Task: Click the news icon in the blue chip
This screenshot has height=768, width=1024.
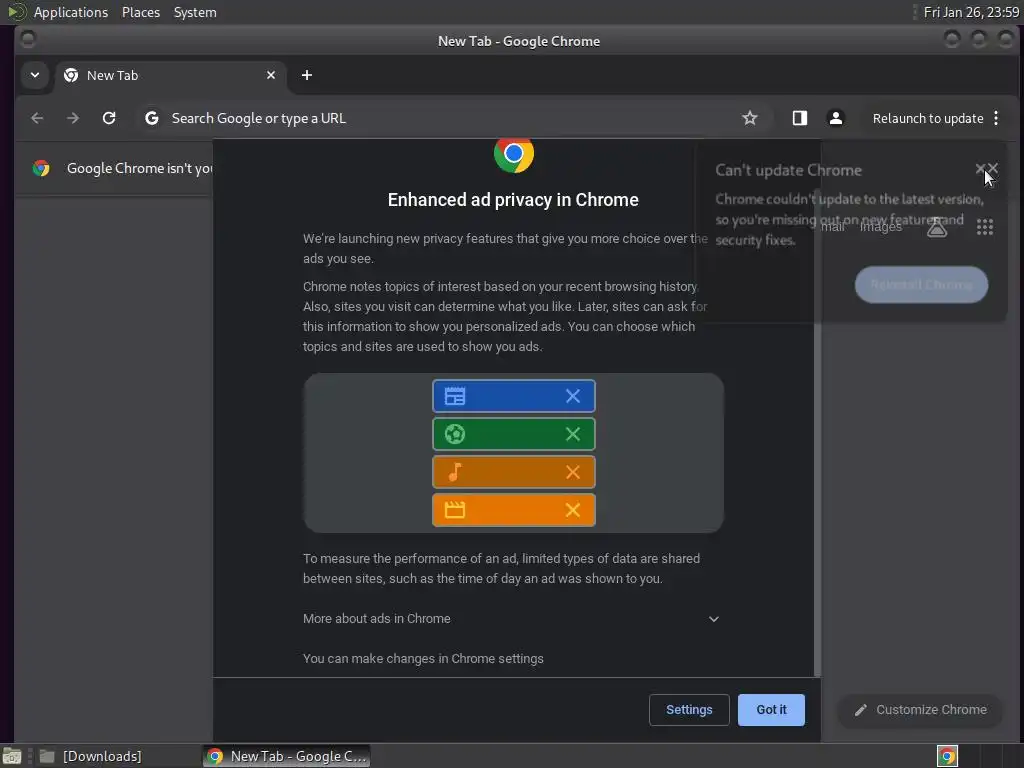Action: click(x=455, y=396)
